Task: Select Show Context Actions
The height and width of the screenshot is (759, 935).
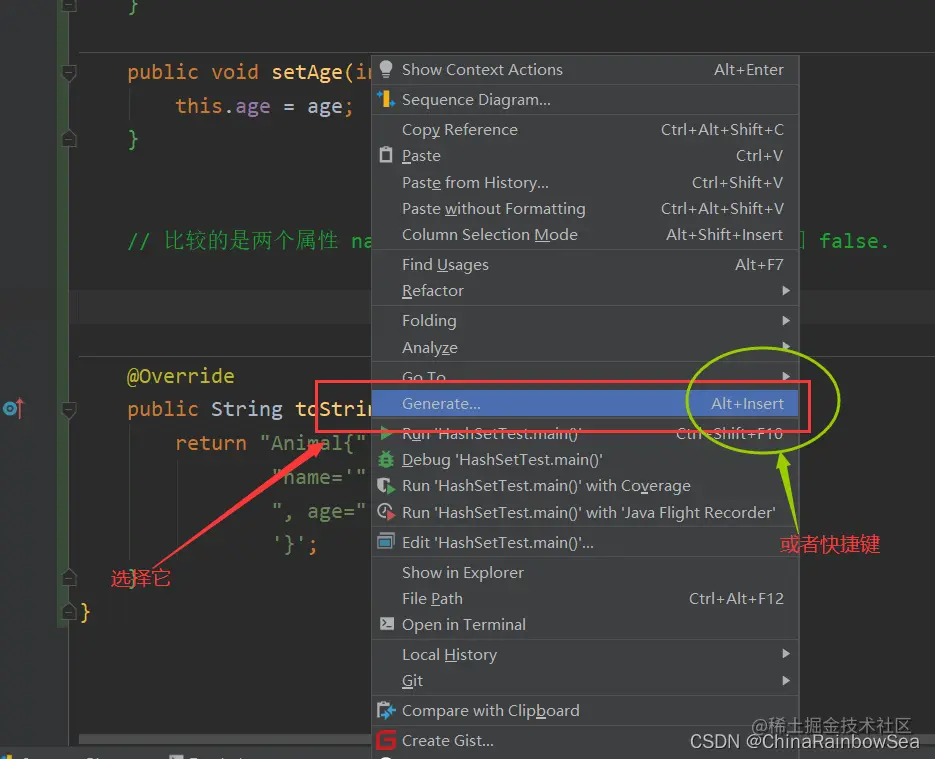Action: click(x=585, y=70)
